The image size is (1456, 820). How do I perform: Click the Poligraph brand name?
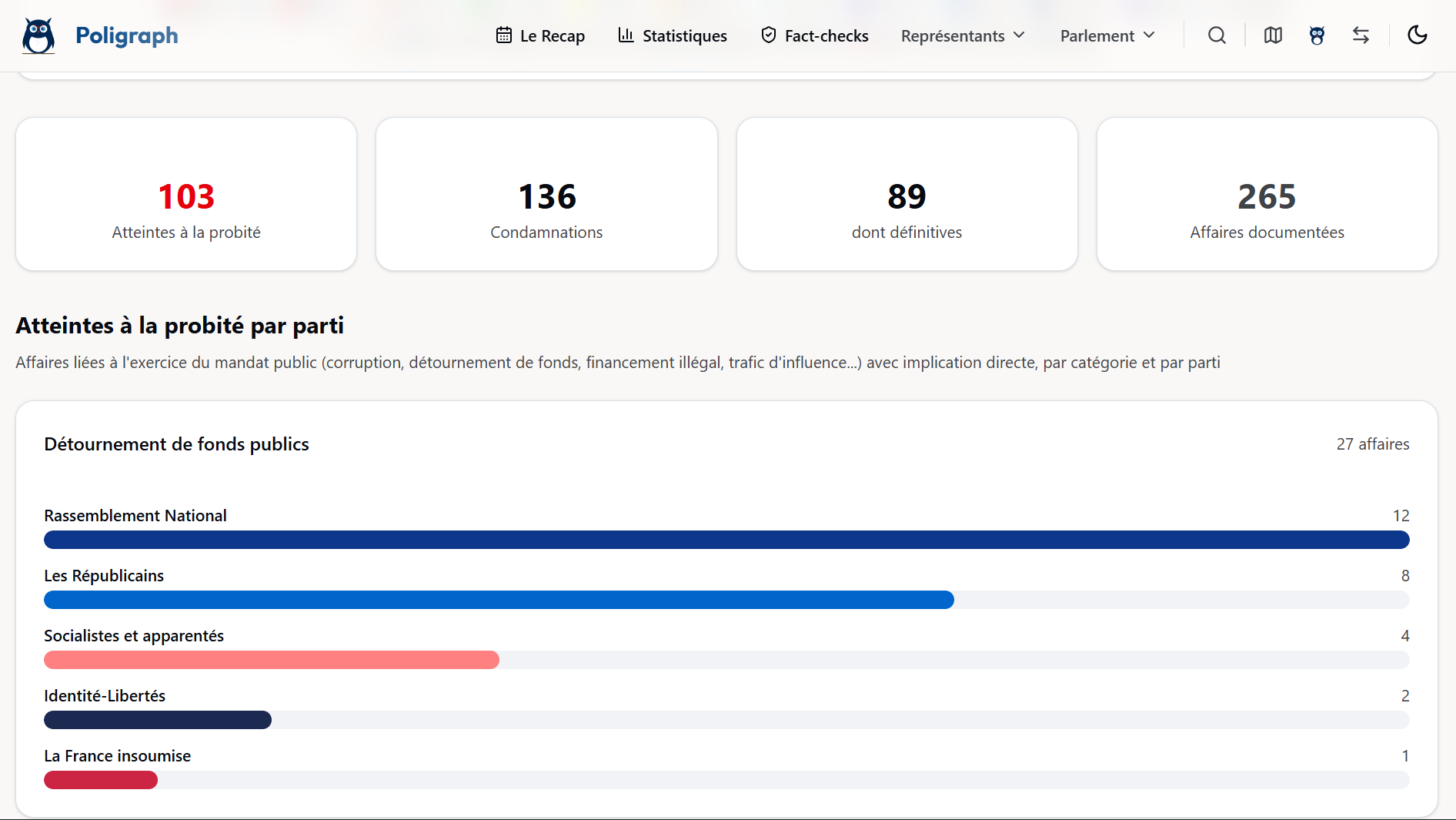[x=127, y=35]
